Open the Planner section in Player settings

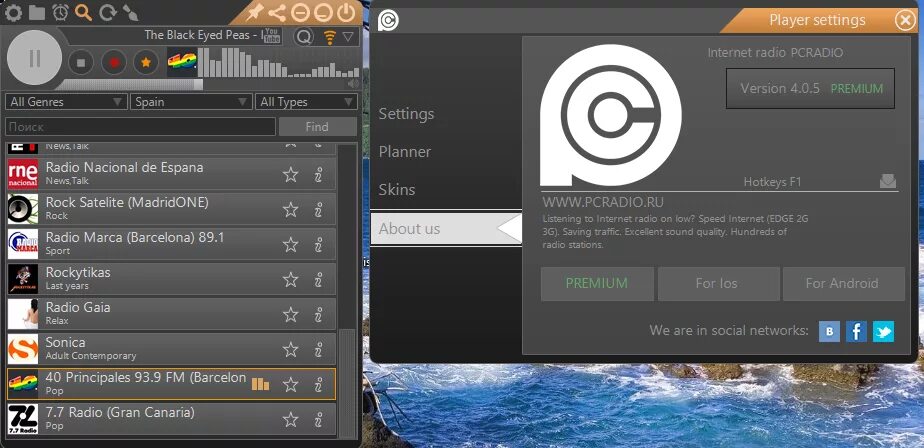pyautogui.click(x=405, y=151)
